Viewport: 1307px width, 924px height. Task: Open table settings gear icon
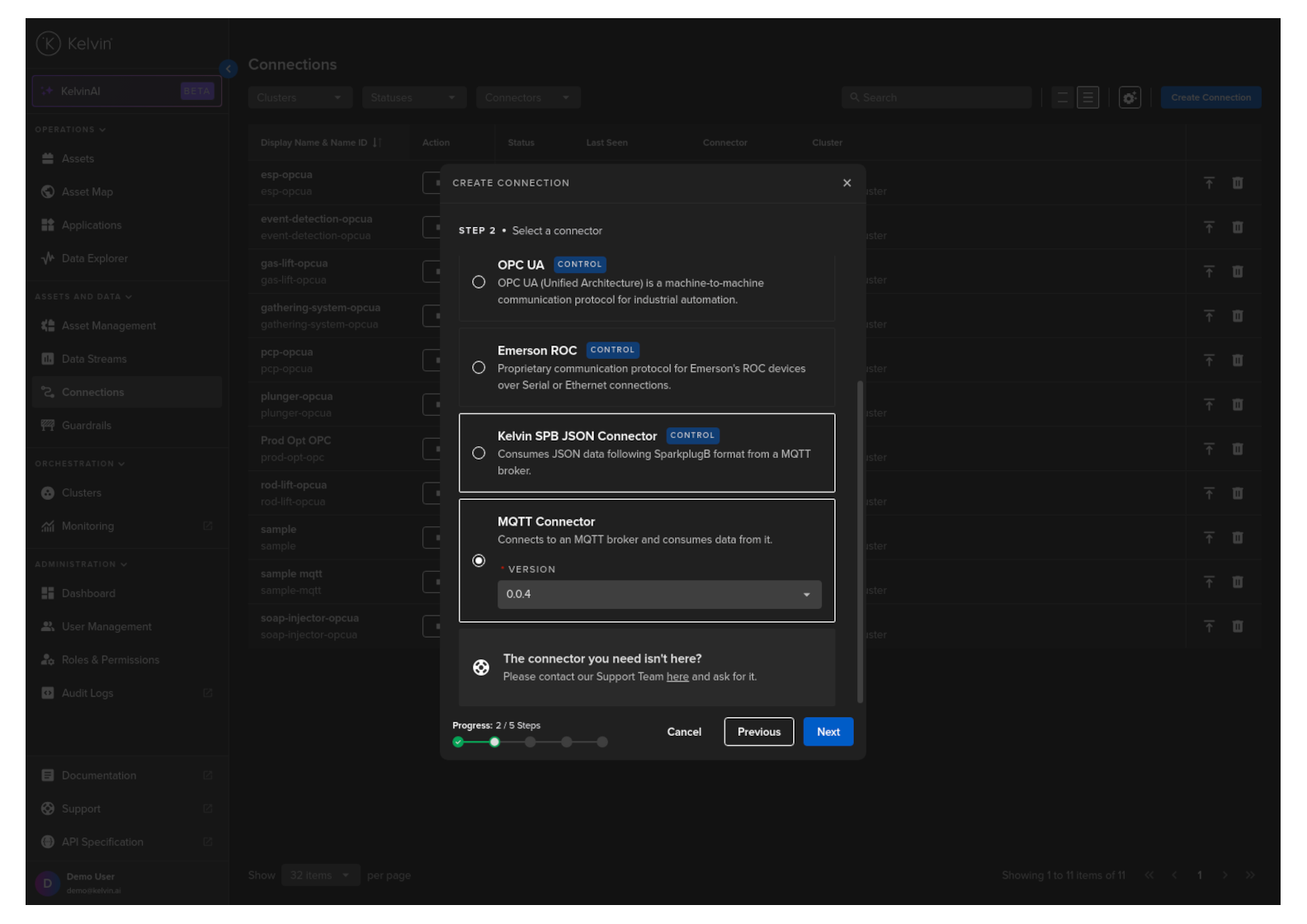click(x=1129, y=97)
